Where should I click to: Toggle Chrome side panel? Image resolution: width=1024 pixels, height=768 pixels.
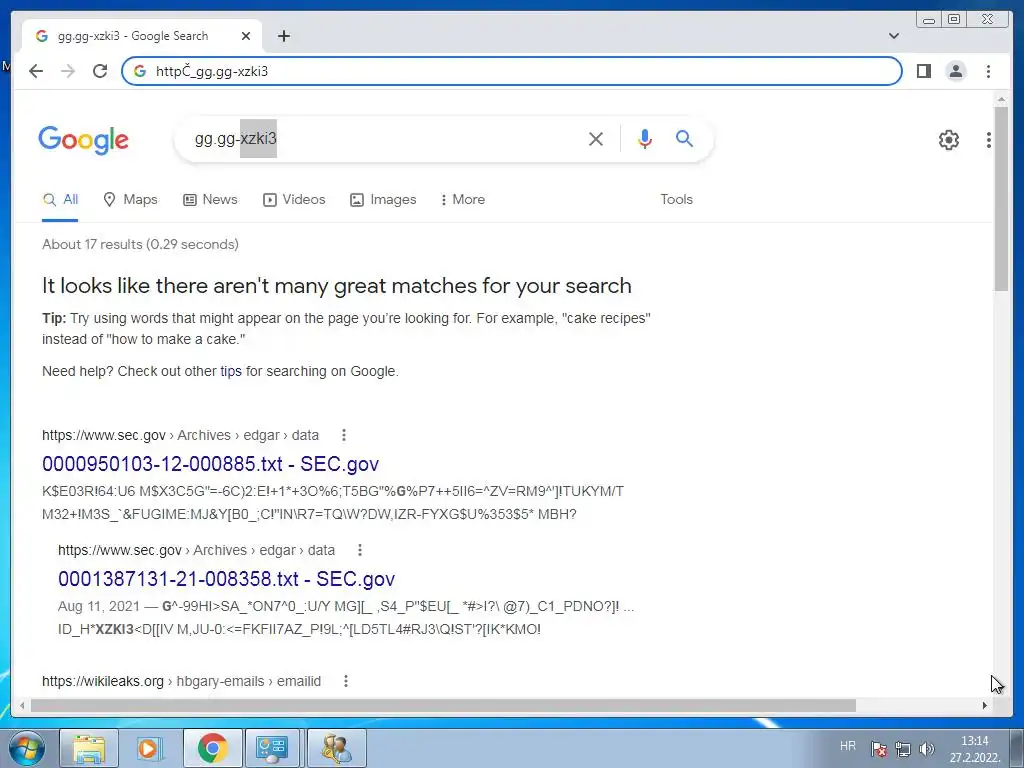tap(923, 71)
